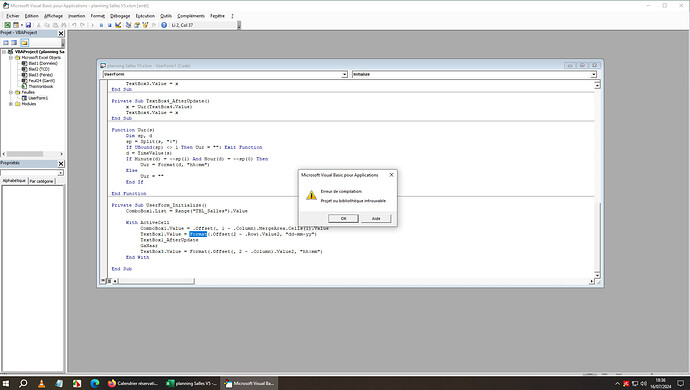Screen dimensions: 690x390
Task: Collapse the Microsoft Excel Objects folder
Action: click(x=11, y=58)
